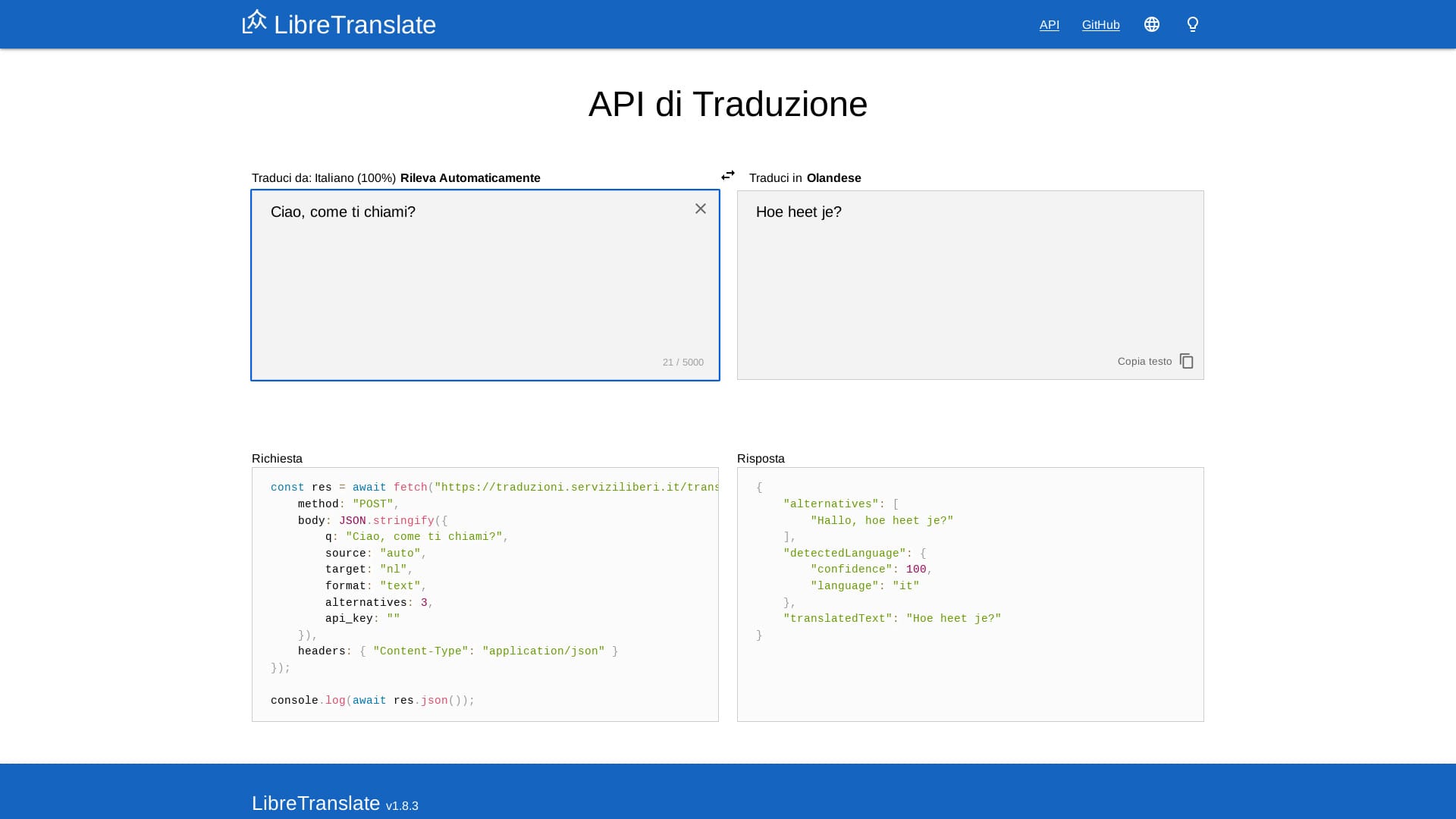Open the GitHub link in header
The width and height of the screenshot is (1456, 819).
[1100, 25]
